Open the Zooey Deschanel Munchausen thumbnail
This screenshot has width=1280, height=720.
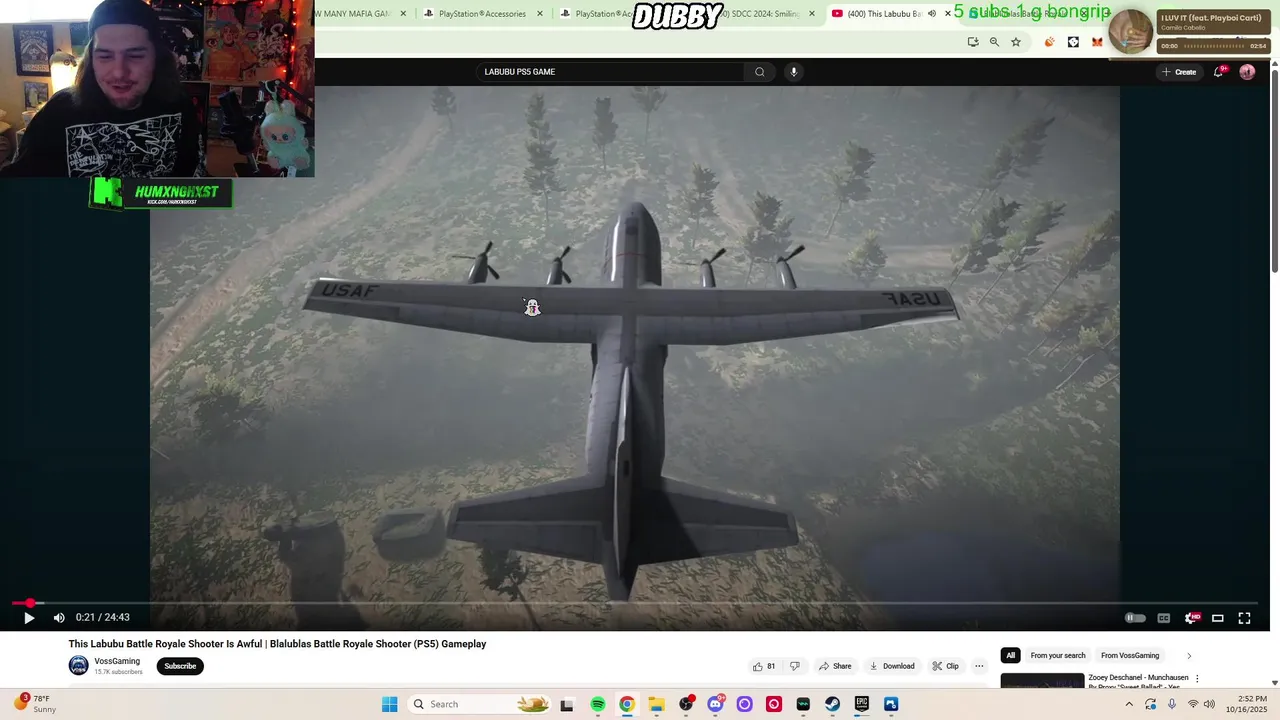click(x=1042, y=680)
